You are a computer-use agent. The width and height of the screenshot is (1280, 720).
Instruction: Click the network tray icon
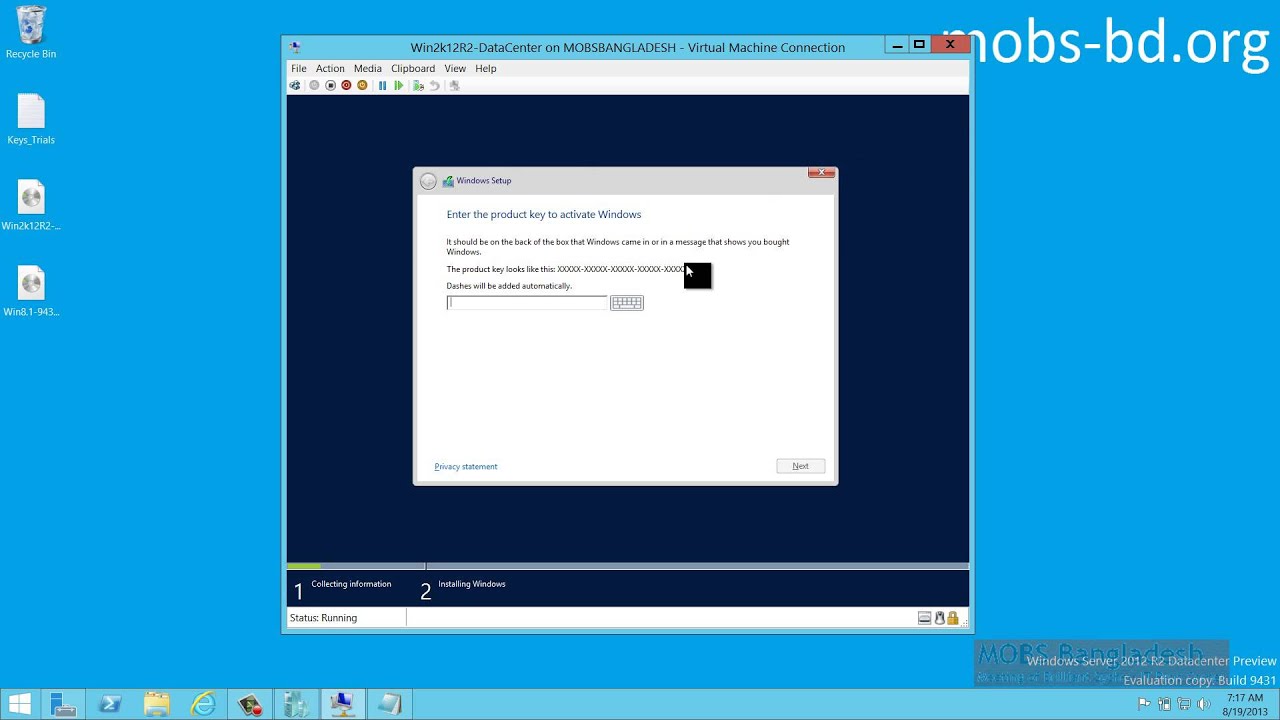[x=1184, y=704]
